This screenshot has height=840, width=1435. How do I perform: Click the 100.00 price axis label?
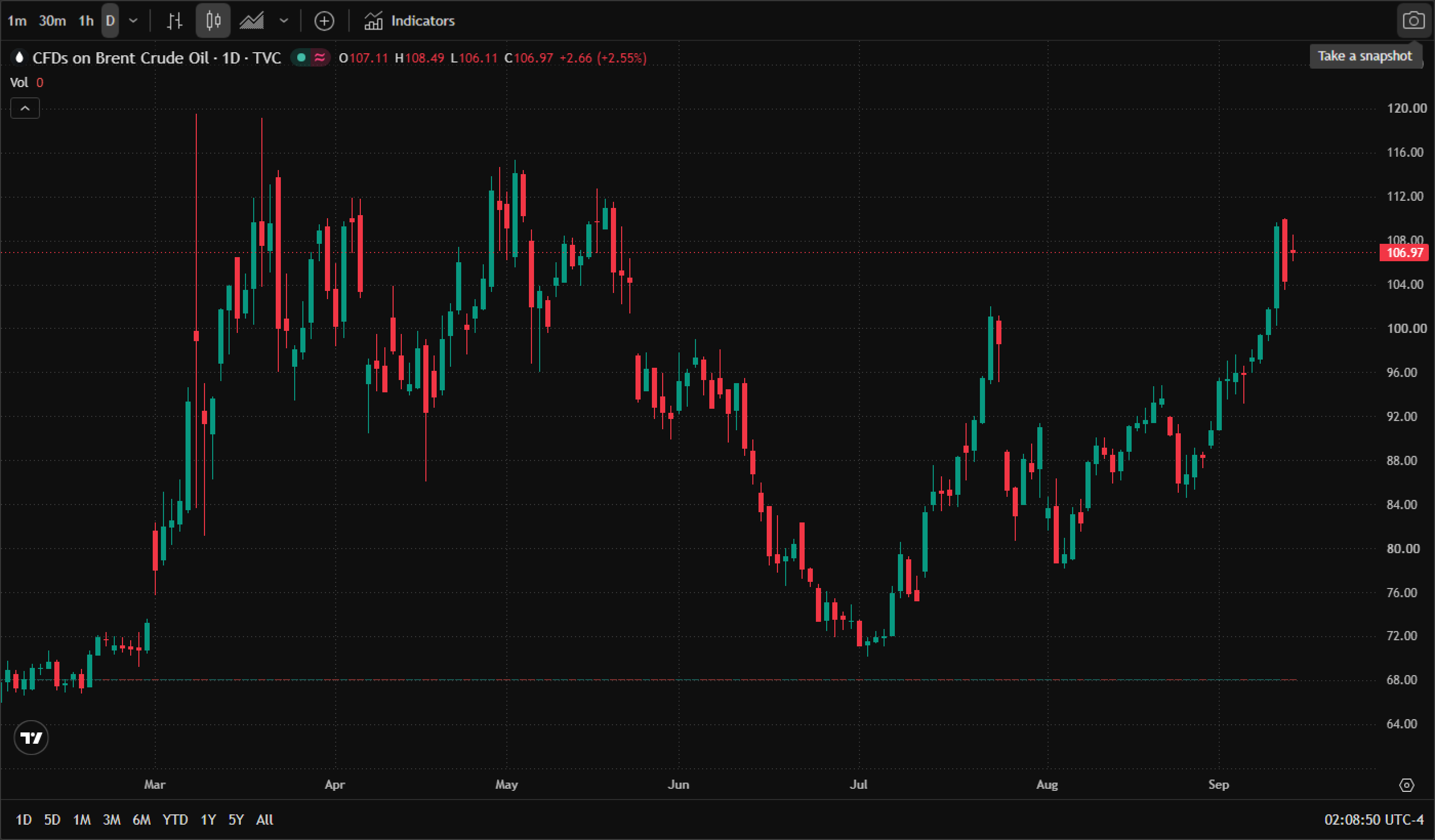(1406, 328)
